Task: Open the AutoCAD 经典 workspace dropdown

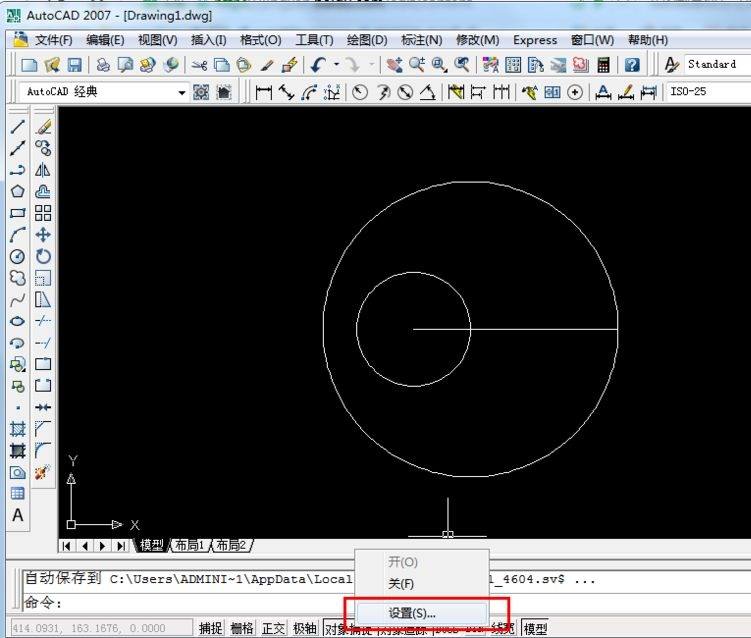Action: 182,92
